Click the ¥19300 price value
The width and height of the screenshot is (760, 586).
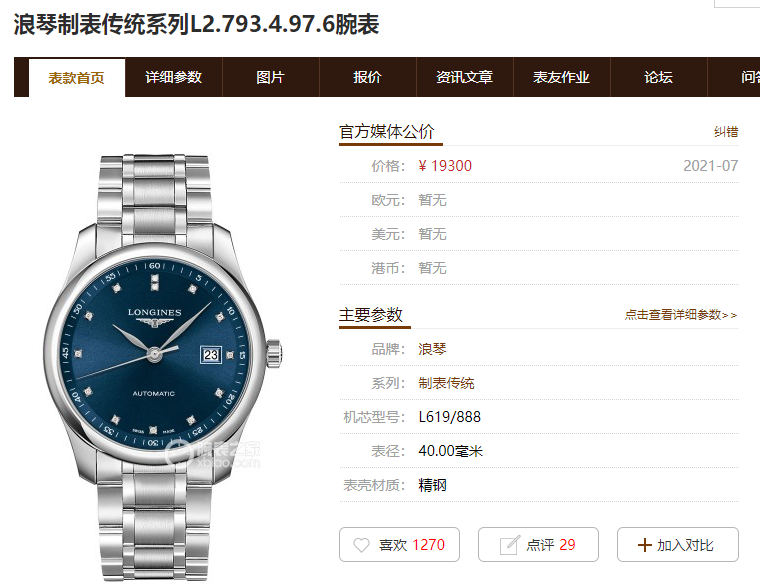[x=444, y=166]
